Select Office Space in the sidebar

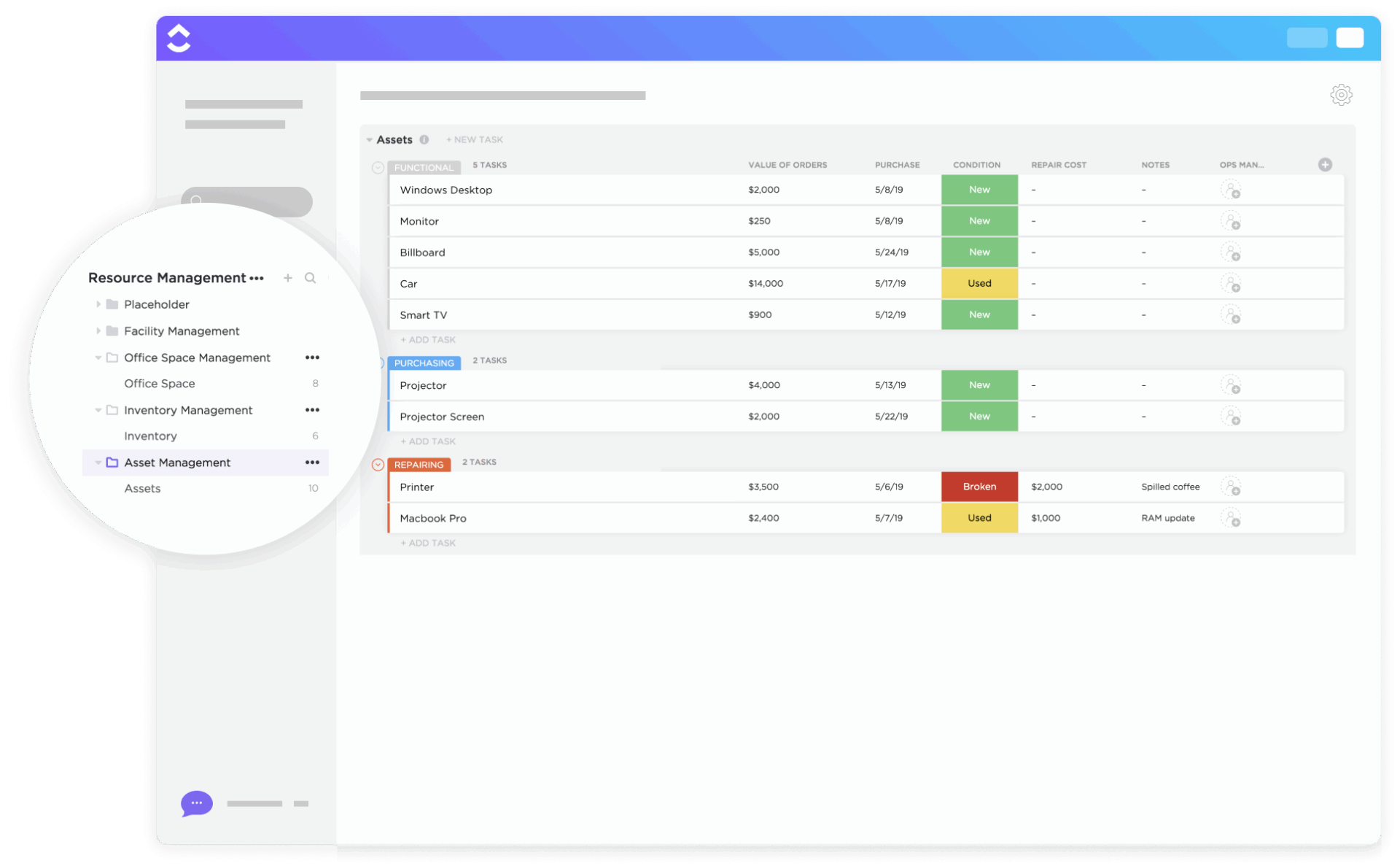159,383
